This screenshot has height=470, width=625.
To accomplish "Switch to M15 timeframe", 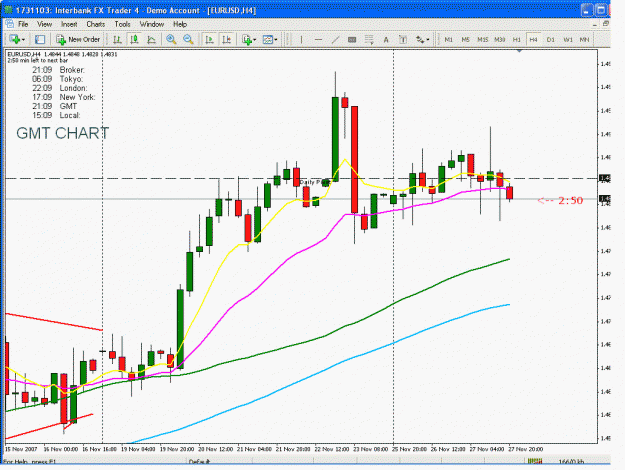I will 482,39.
